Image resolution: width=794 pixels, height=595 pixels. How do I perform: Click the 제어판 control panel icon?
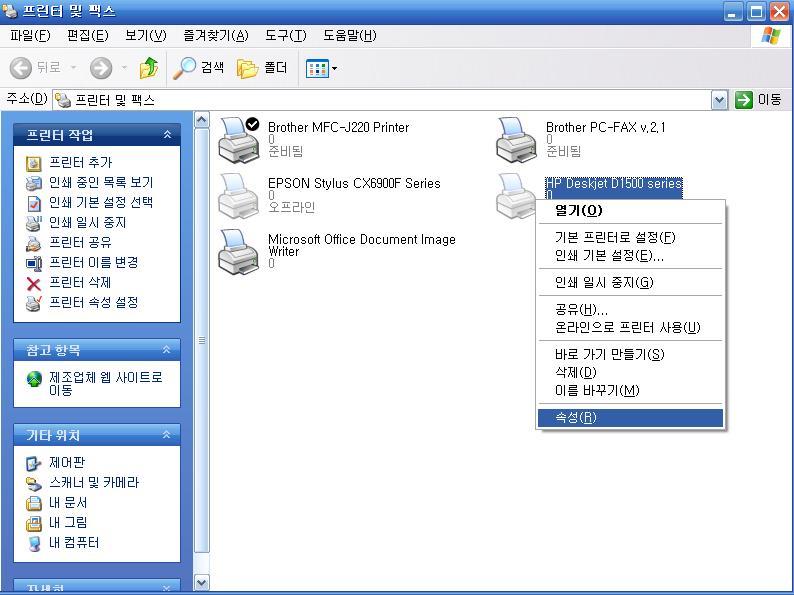click(x=33, y=463)
